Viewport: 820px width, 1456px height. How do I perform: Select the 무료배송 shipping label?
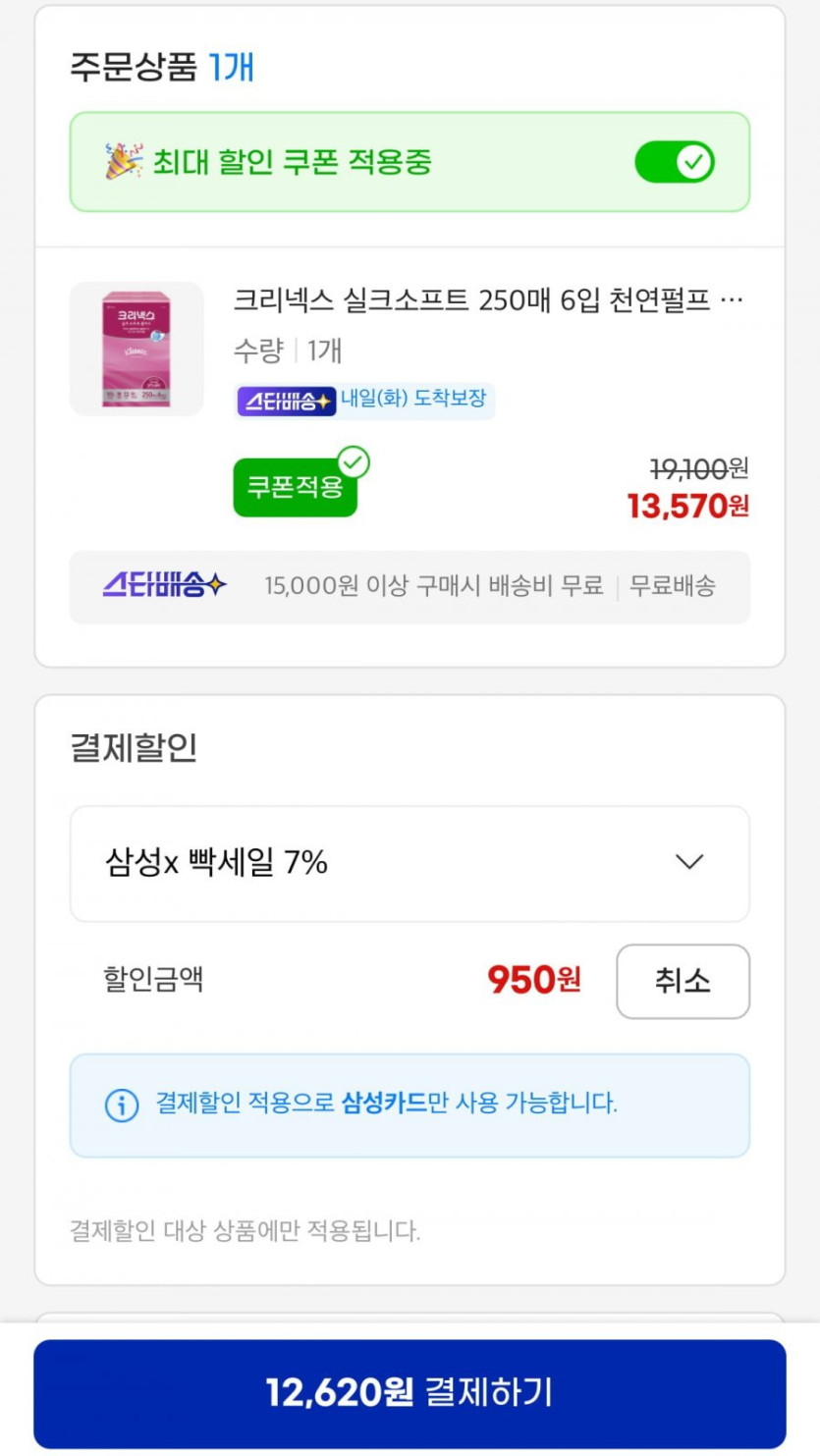[673, 586]
